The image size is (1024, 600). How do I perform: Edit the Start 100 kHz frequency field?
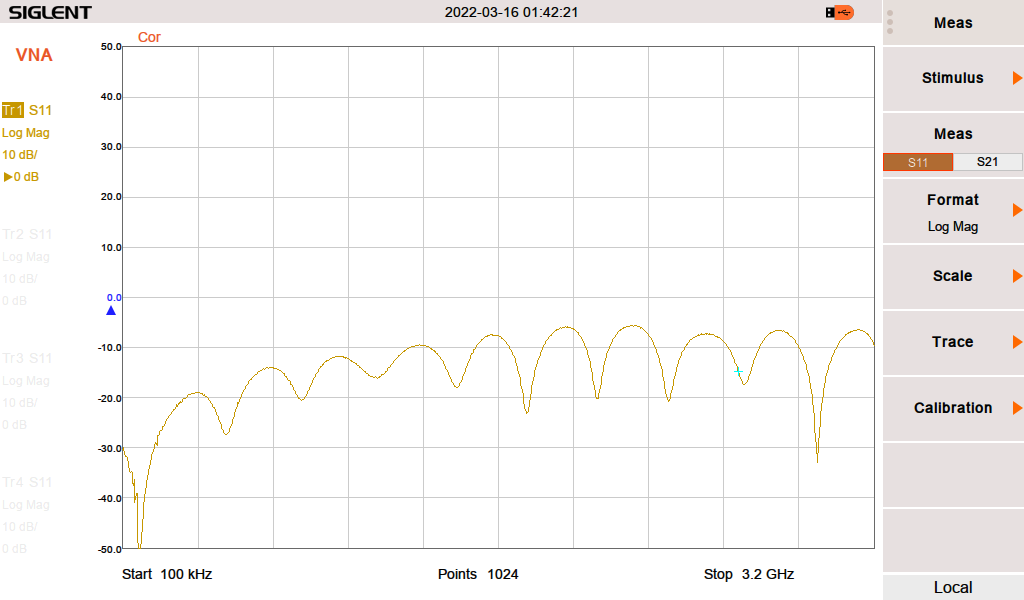[x=167, y=574]
